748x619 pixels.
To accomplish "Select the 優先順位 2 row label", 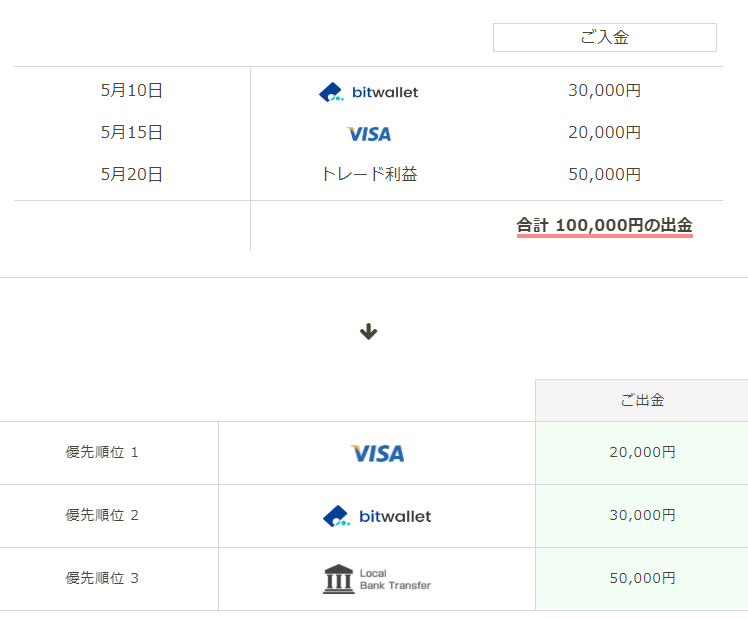I will [102, 515].
